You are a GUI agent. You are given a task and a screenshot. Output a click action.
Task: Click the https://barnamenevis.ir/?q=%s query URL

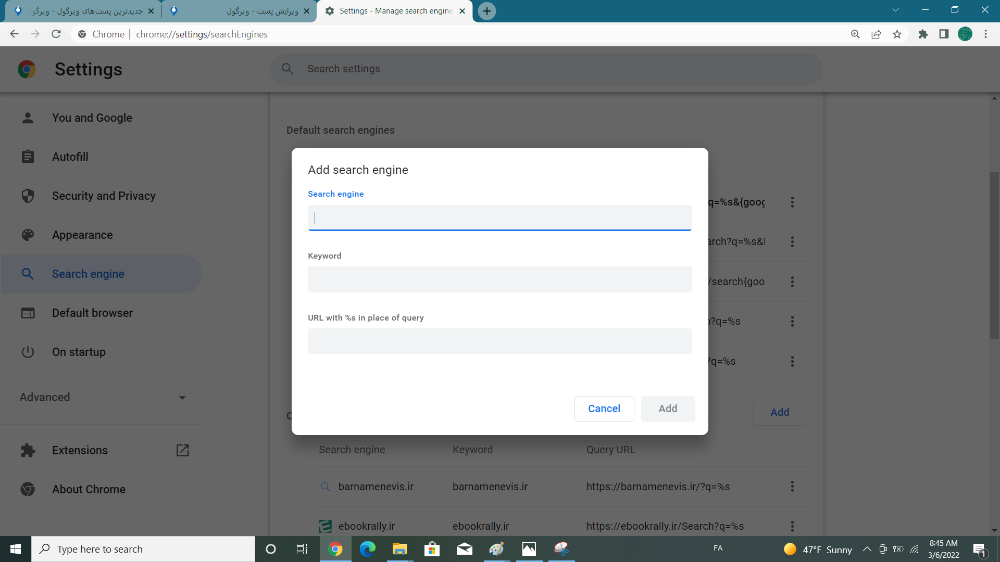tap(658, 487)
